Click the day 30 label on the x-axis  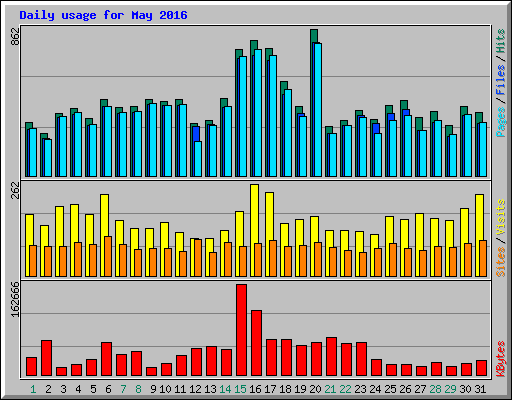pyautogui.click(x=465, y=389)
